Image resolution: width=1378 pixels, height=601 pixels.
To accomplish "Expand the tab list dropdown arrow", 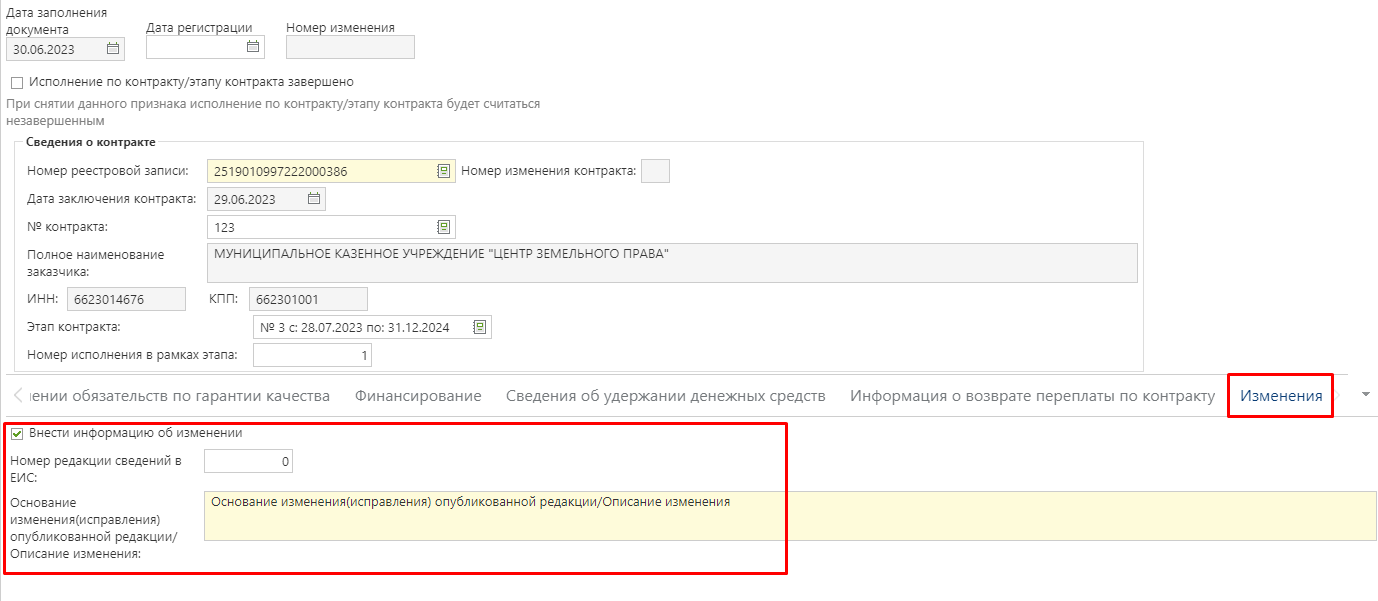I will point(1366,395).
